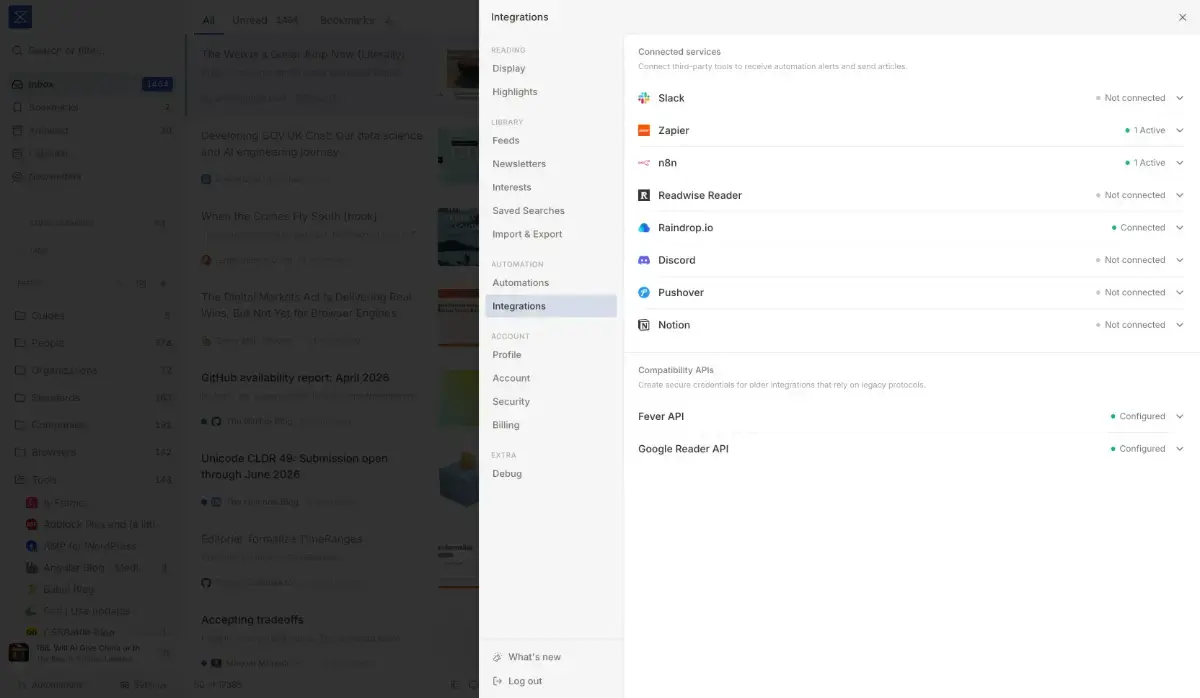Expand the Discord integration row chevron
Image resolution: width=1200 pixels, height=698 pixels.
[1180, 260]
